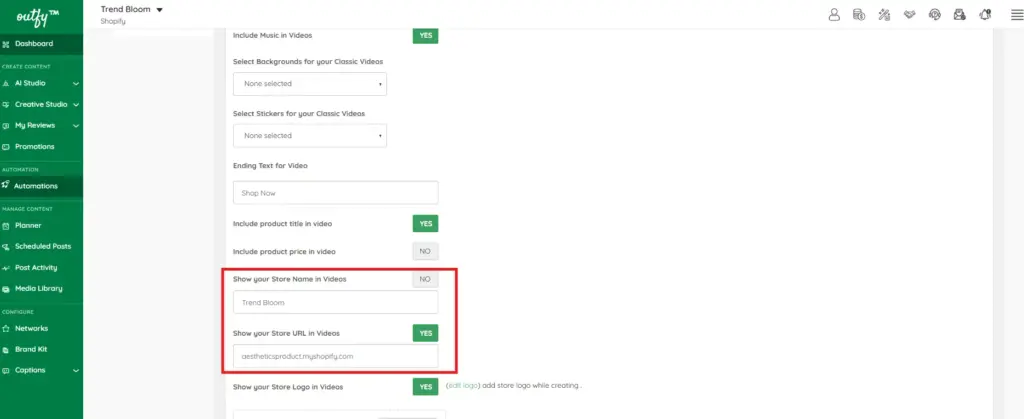The height and width of the screenshot is (419, 1024).
Task: Toggle Include Music in Videos
Action: point(425,35)
